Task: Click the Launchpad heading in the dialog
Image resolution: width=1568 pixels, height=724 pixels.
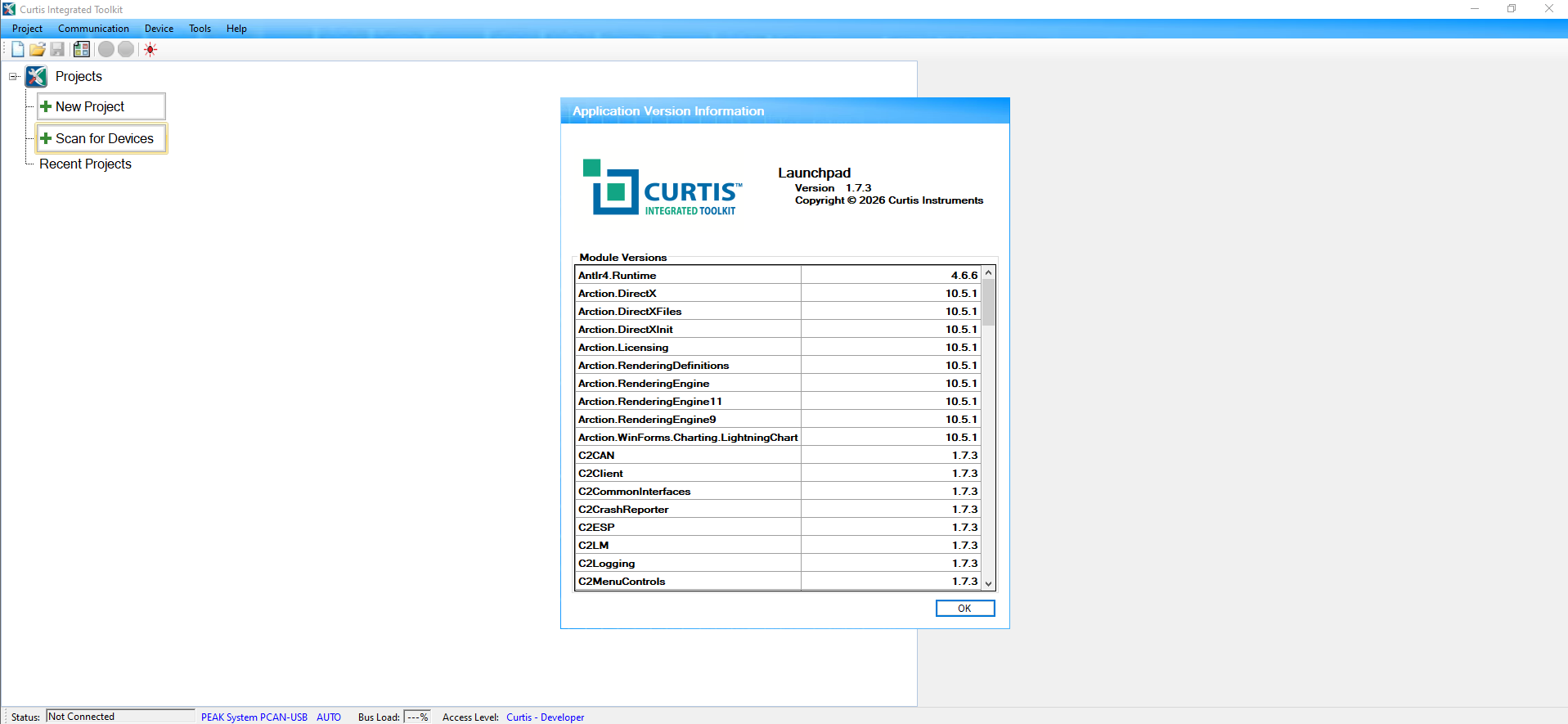Action: click(x=814, y=173)
